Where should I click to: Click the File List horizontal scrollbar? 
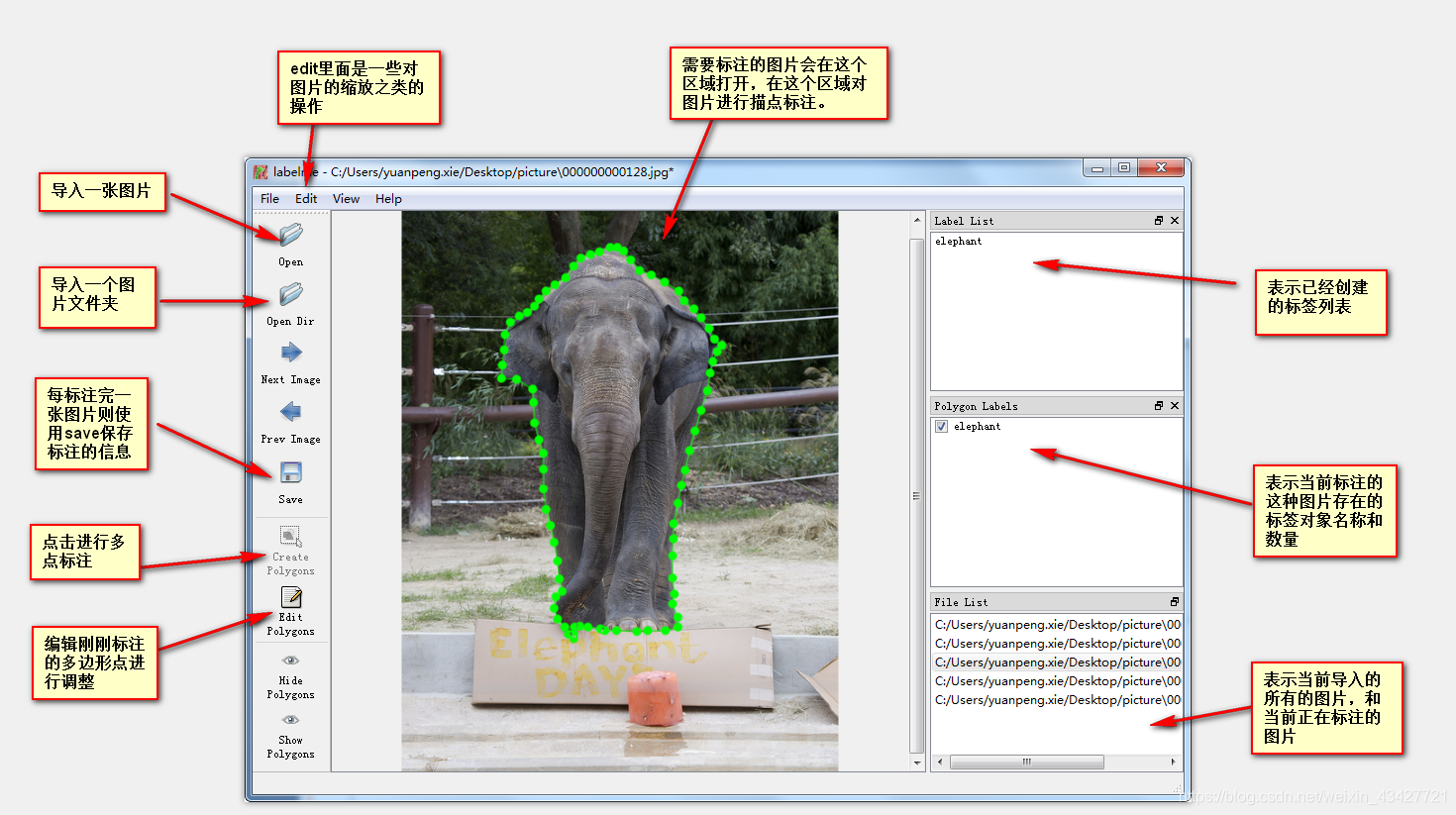pyautogui.click(x=1026, y=762)
